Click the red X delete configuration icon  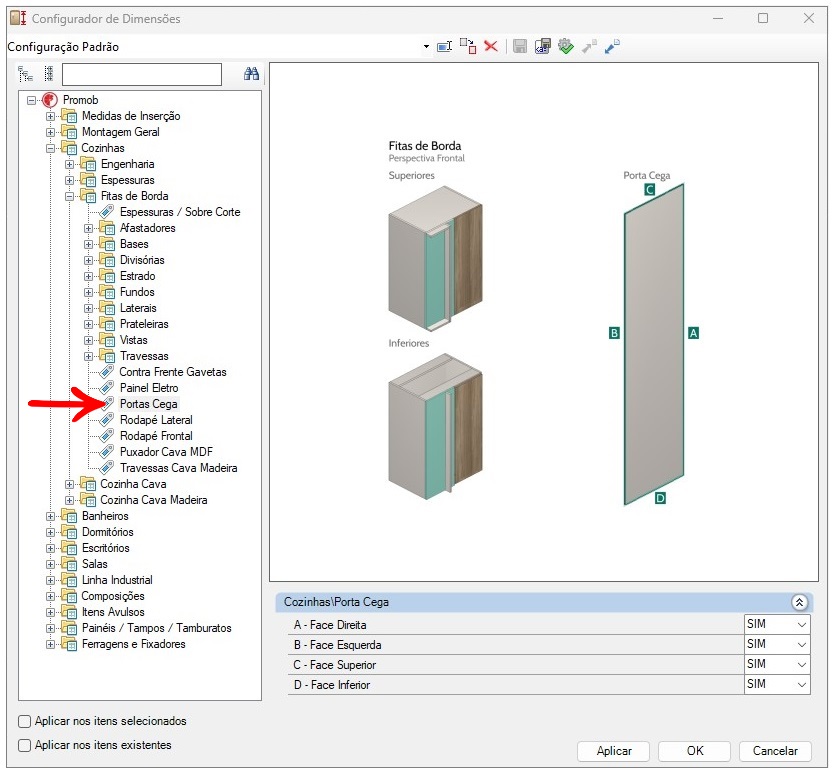tap(491, 47)
